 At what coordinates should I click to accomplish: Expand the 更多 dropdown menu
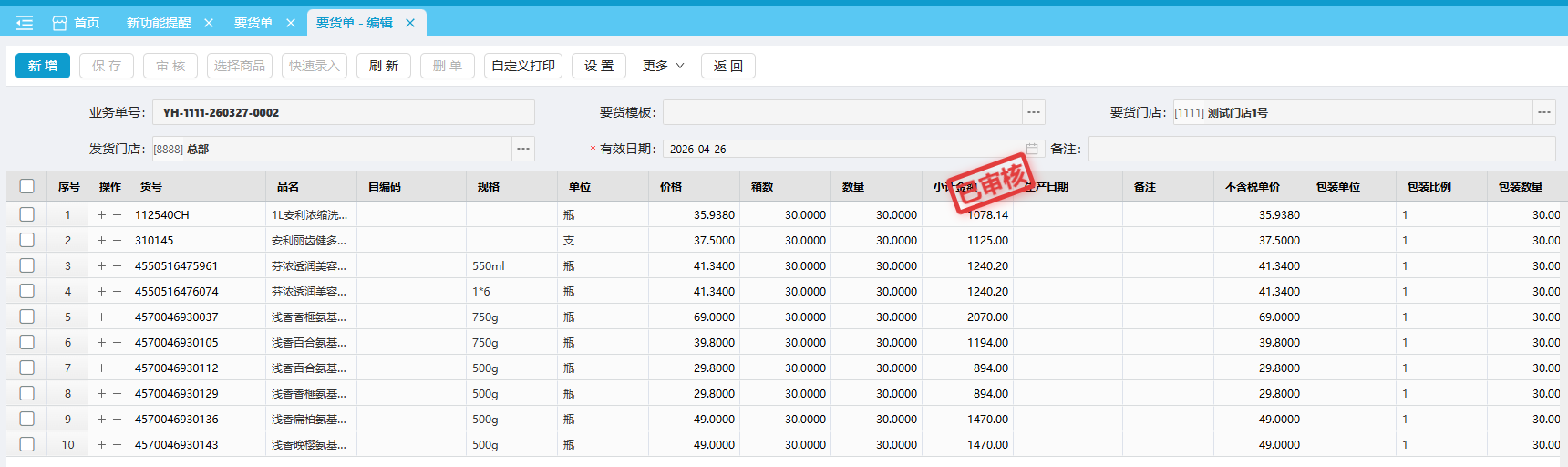(663, 66)
